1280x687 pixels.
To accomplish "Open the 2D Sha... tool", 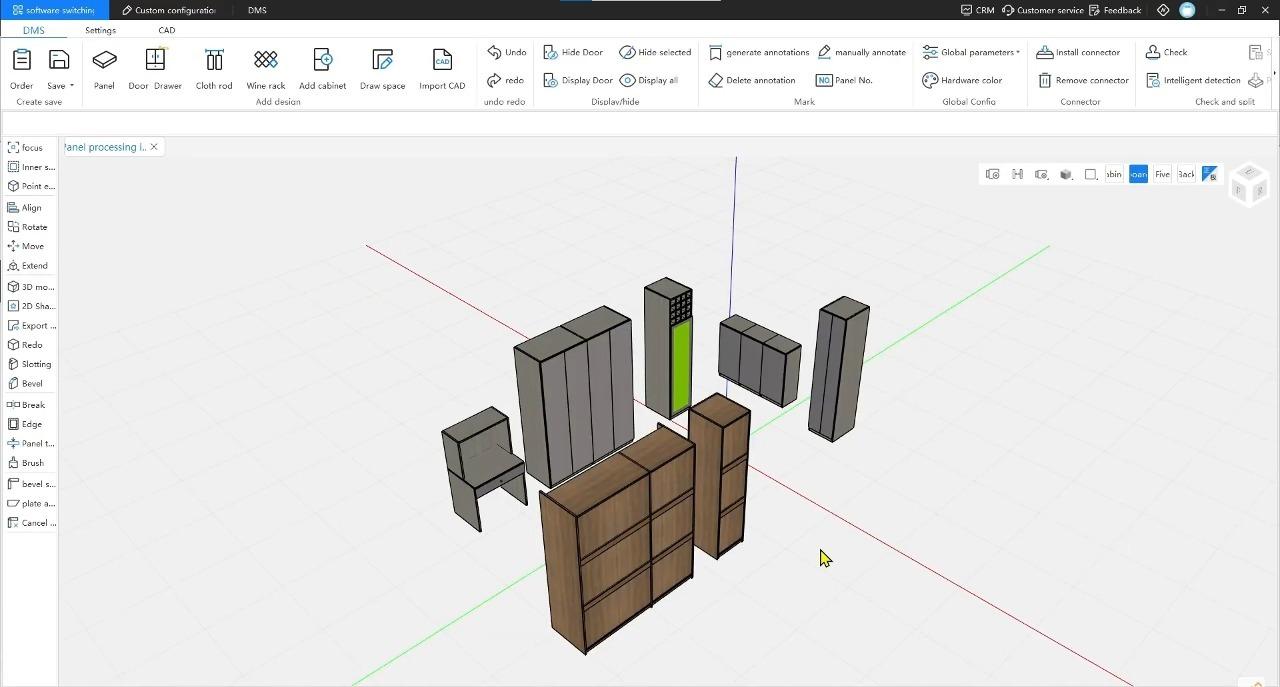I will pos(31,306).
